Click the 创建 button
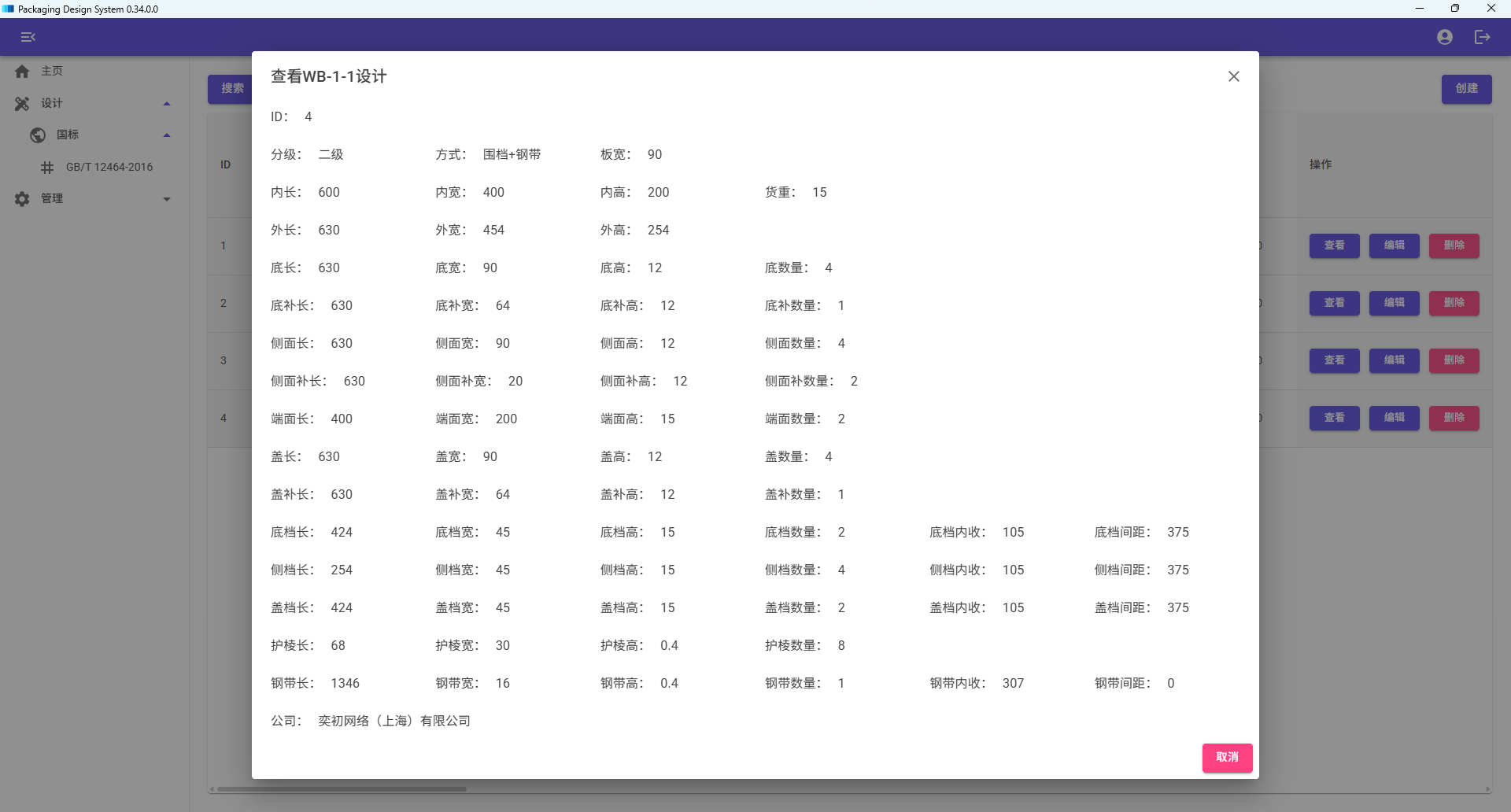Image resolution: width=1511 pixels, height=812 pixels. (1467, 89)
